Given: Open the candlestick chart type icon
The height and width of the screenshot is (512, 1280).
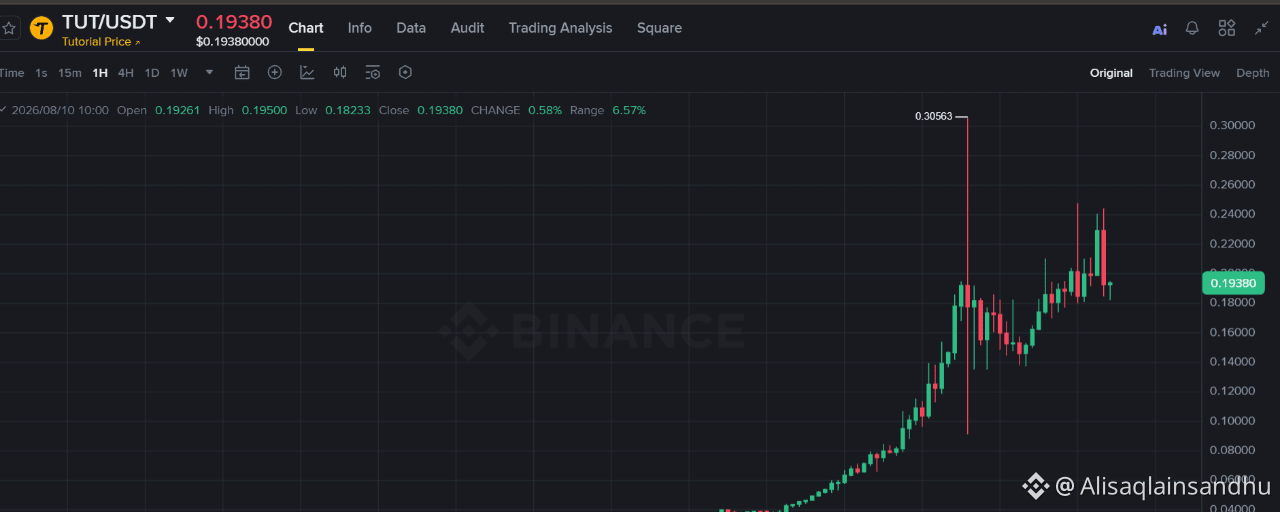Looking at the screenshot, I should pos(340,72).
